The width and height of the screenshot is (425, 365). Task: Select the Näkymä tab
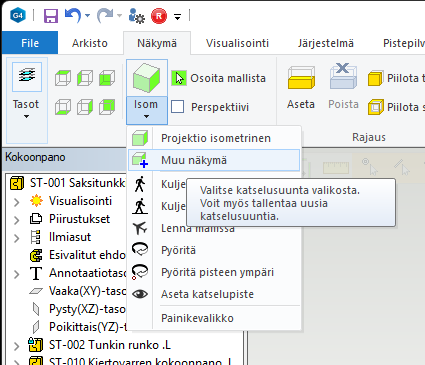pos(157,43)
